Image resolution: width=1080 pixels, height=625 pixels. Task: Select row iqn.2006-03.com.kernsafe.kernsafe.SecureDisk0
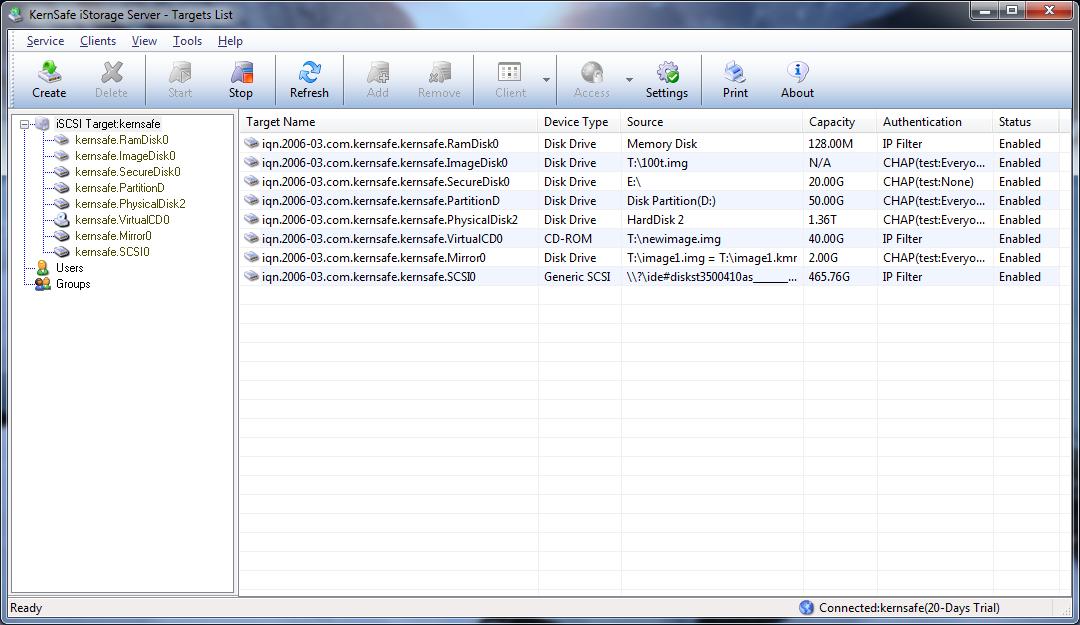pyautogui.click(x=650, y=182)
